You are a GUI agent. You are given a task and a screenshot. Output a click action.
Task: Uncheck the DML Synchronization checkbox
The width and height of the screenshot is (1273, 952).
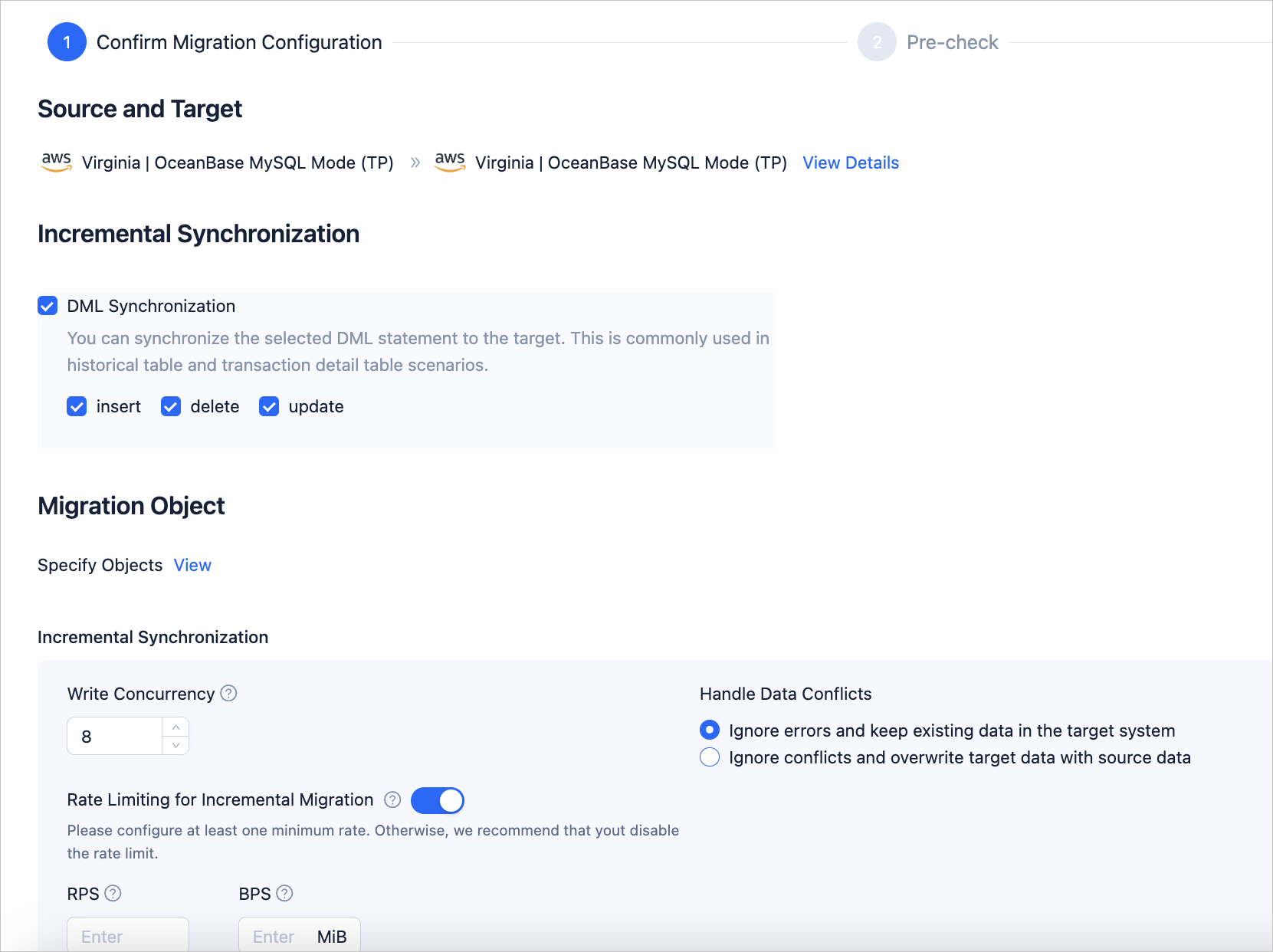coord(48,307)
